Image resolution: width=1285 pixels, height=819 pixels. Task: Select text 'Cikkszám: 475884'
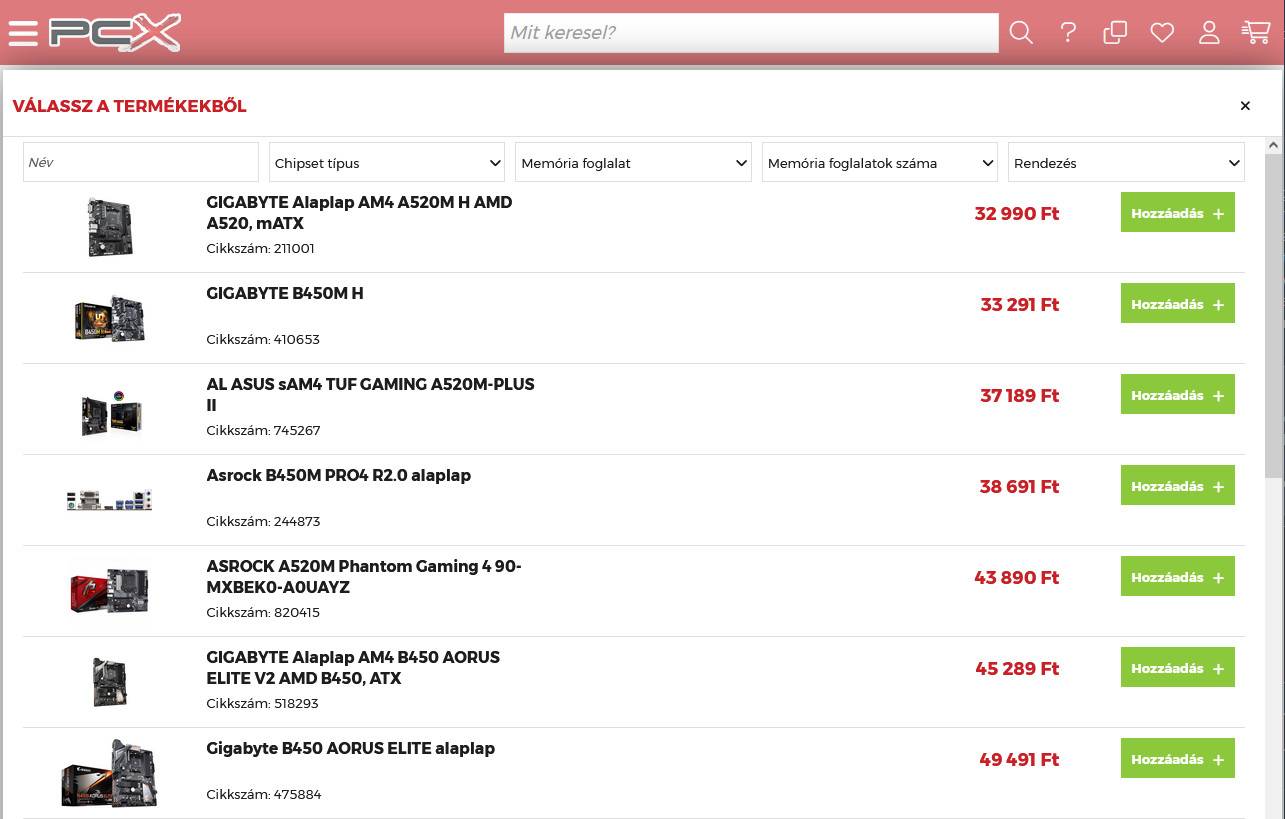pyautogui.click(x=264, y=795)
